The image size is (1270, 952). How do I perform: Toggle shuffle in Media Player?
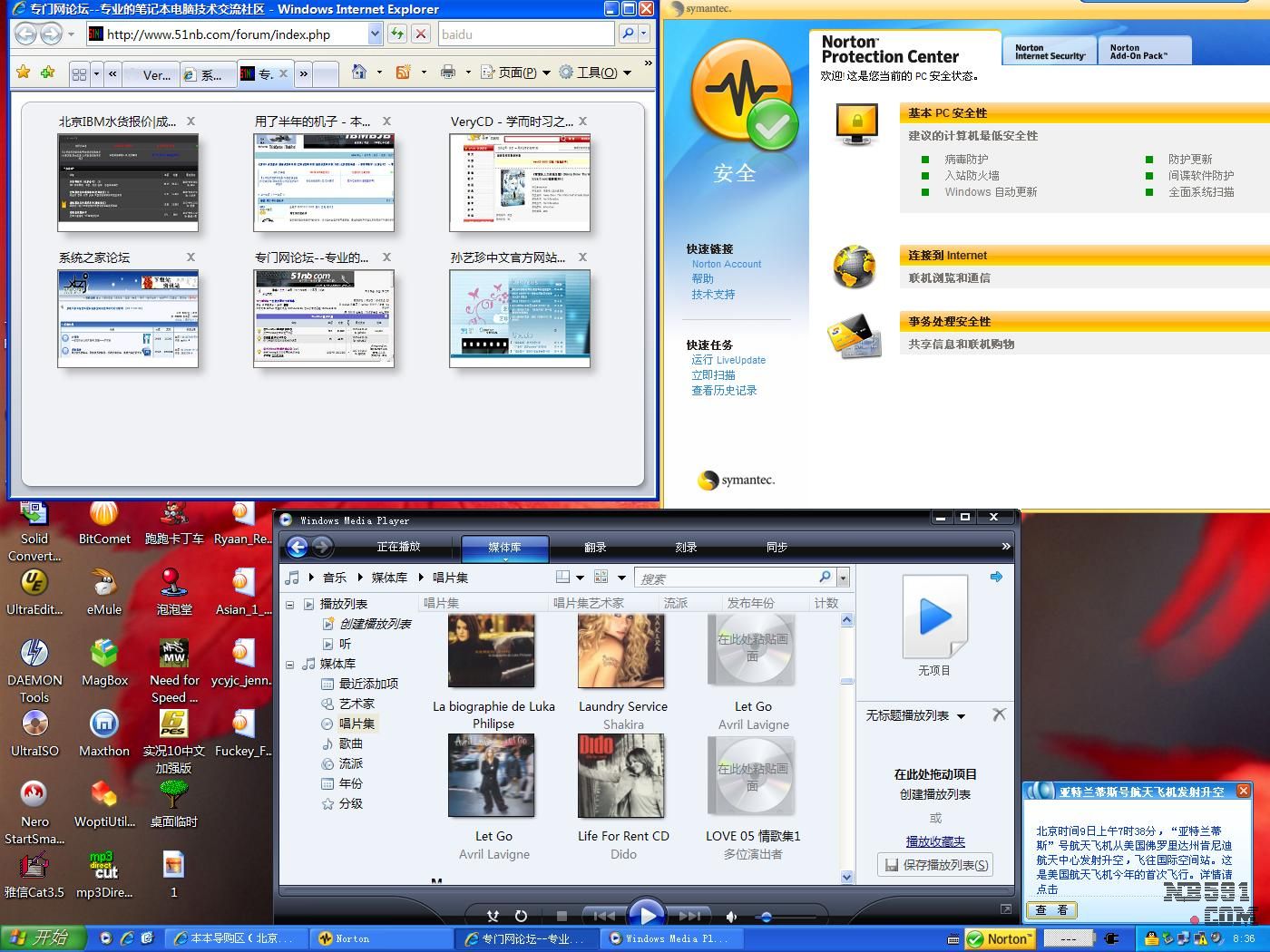coord(493,917)
